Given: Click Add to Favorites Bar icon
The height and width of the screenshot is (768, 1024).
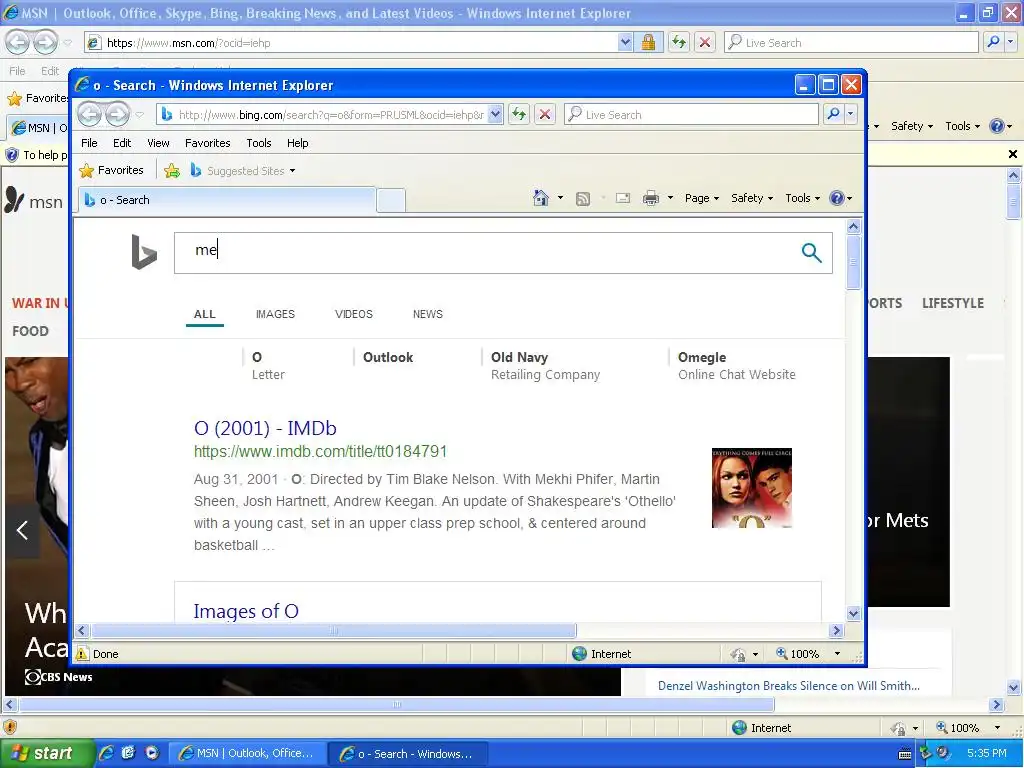Looking at the screenshot, I should click(172, 170).
